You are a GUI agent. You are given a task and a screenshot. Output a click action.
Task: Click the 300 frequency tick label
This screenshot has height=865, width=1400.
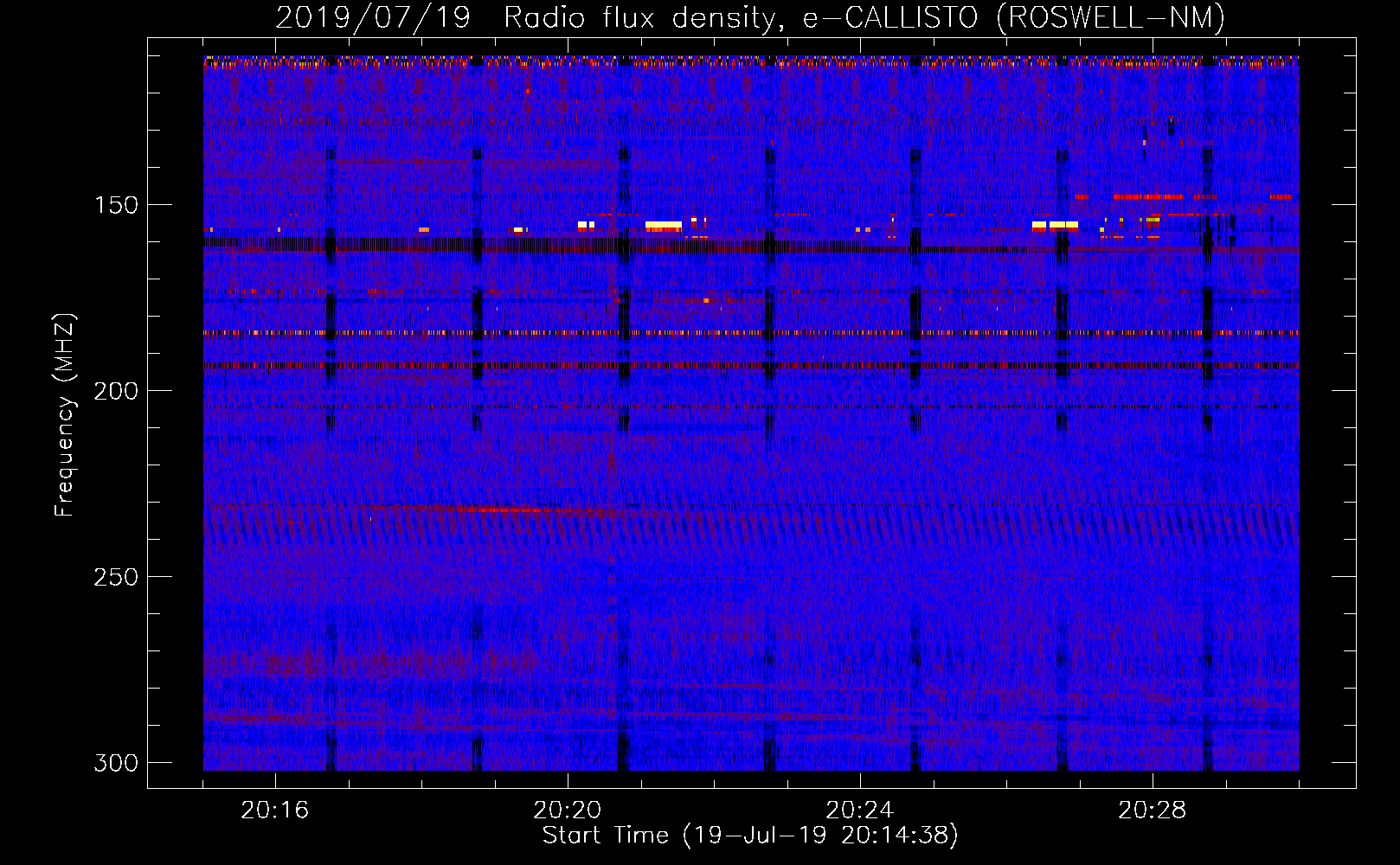click(x=116, y=763)
